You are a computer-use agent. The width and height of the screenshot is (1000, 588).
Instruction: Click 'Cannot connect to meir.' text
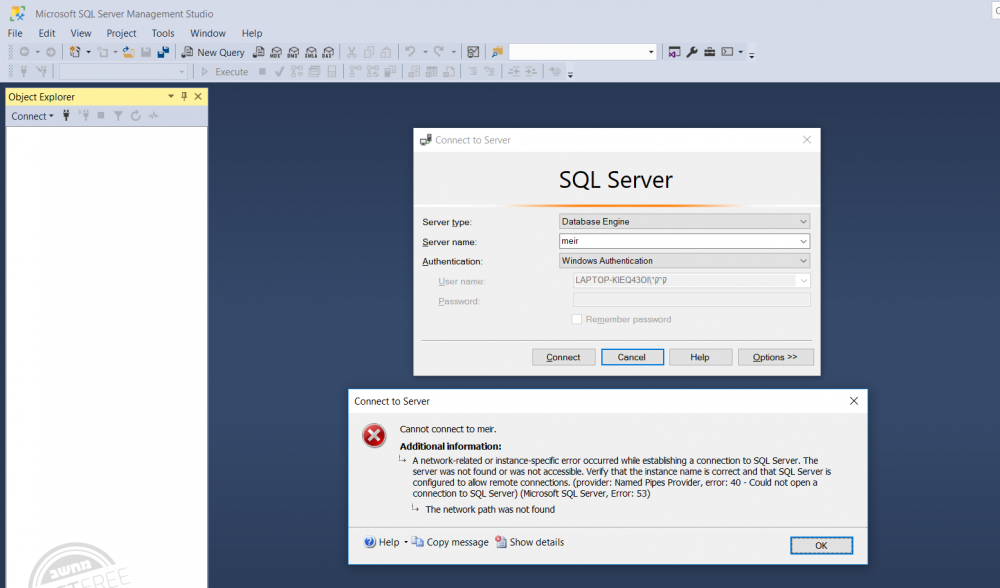pyautogui.click(x=448, y=429)
